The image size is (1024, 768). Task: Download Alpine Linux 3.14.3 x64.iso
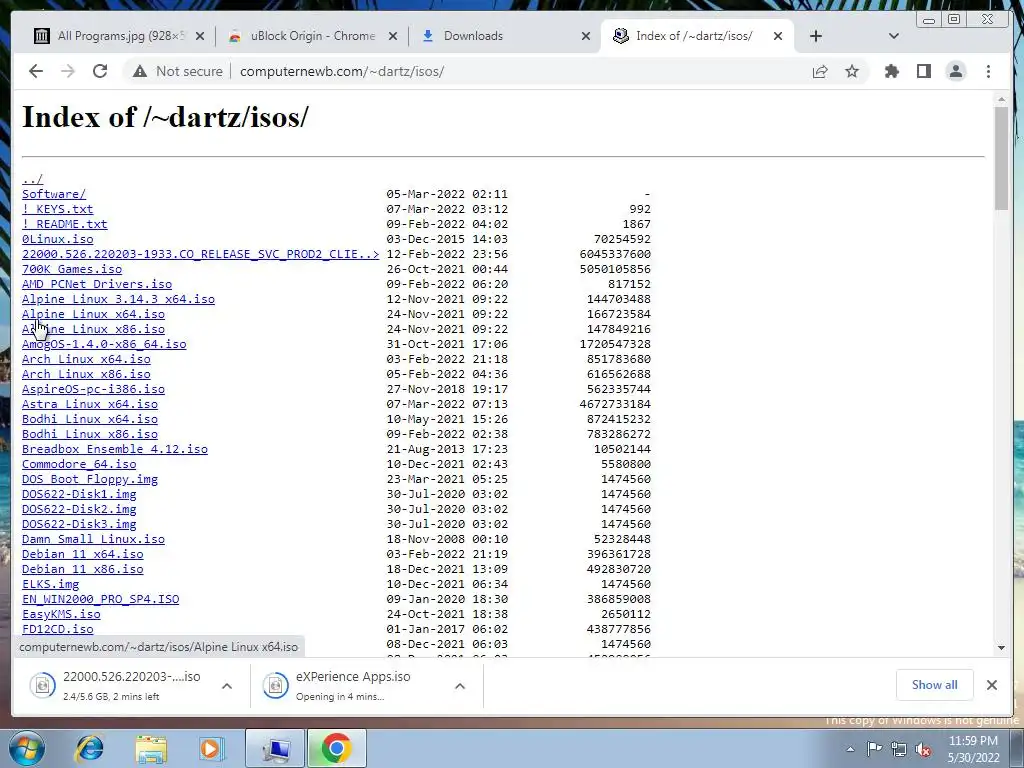(118, 299)
